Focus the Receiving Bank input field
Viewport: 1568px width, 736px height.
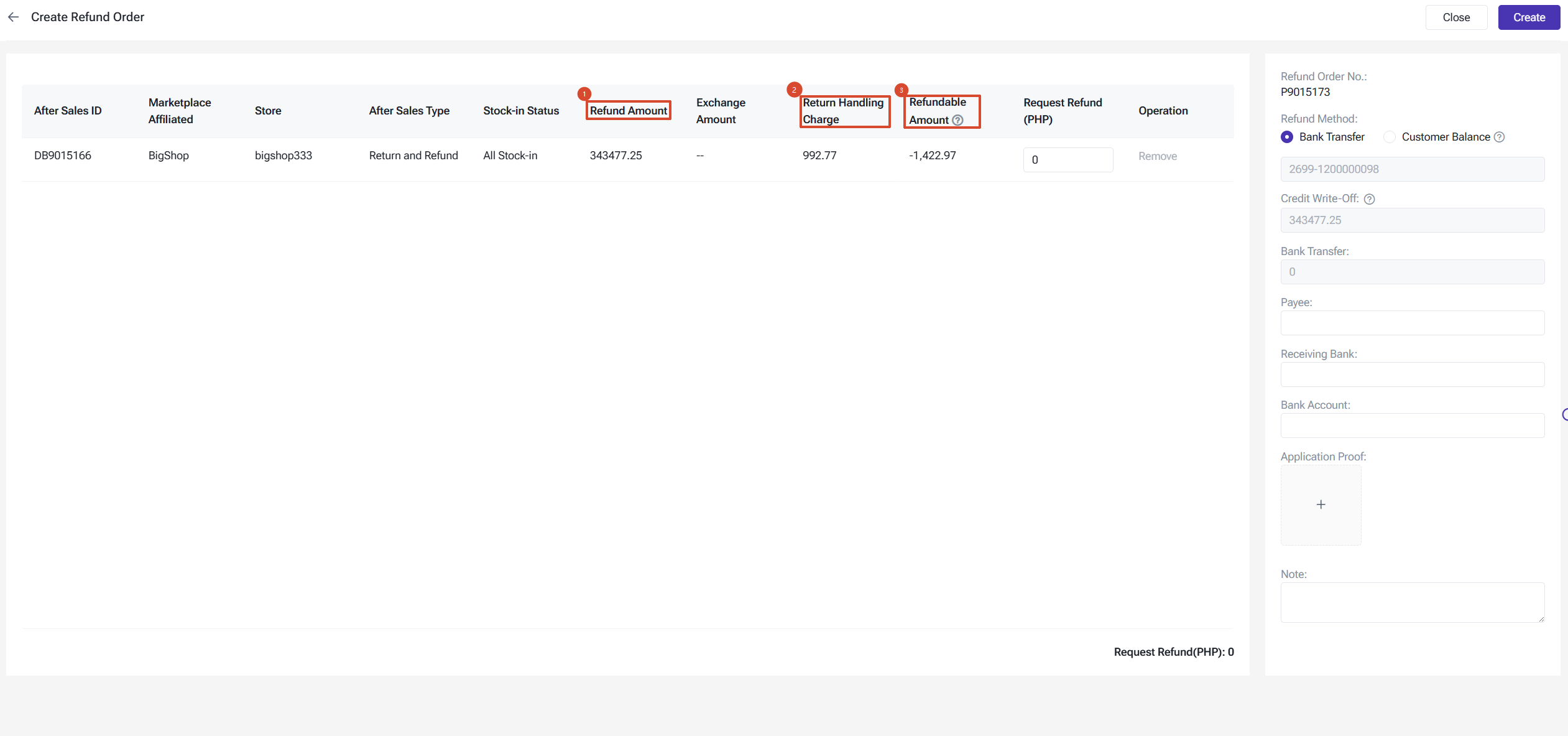pos(1412,375)
